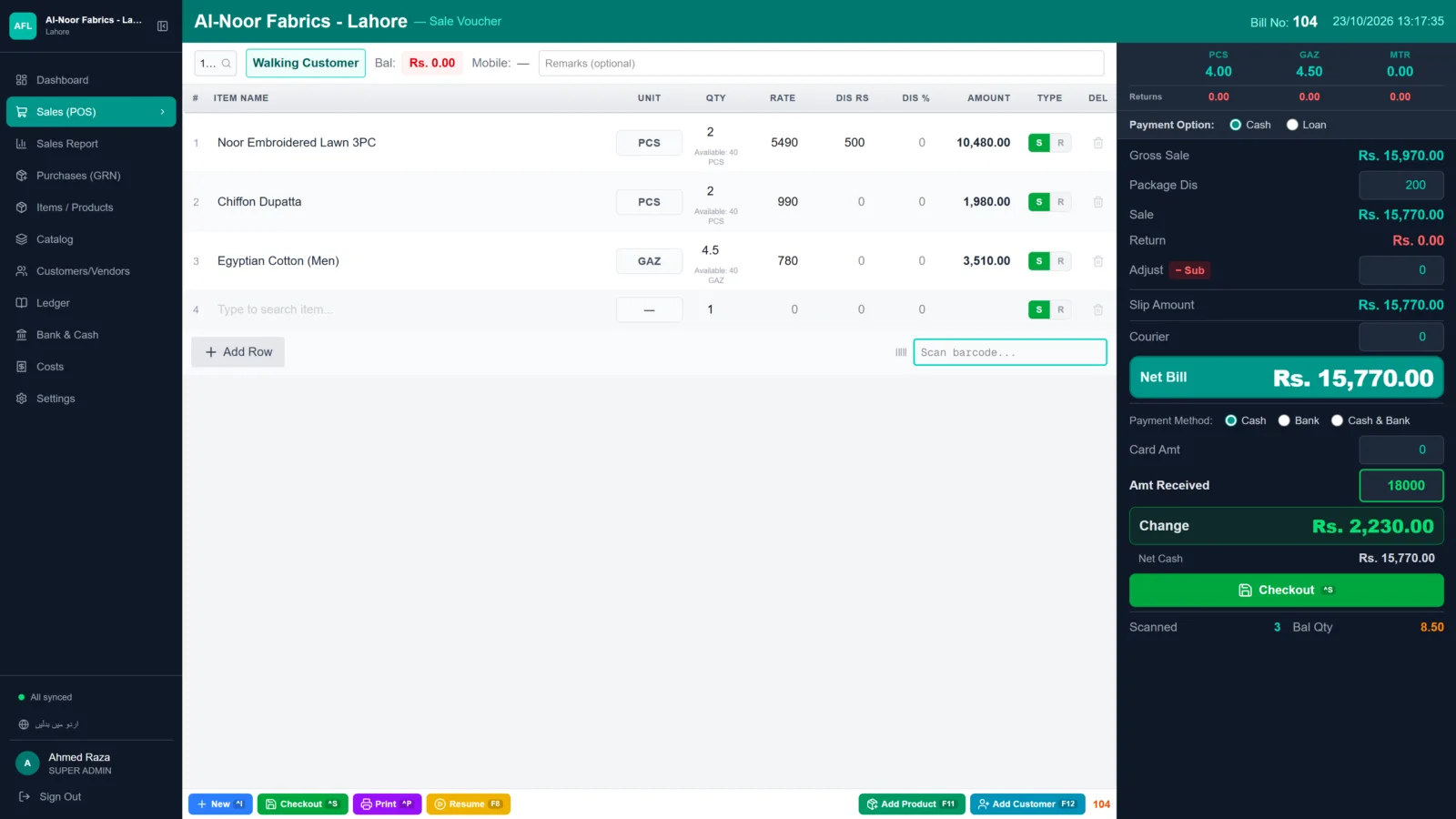
Task: Open the unit selector for Noor Embroidered Lawn
Action: pyautogui.click(x=649, y=143)
